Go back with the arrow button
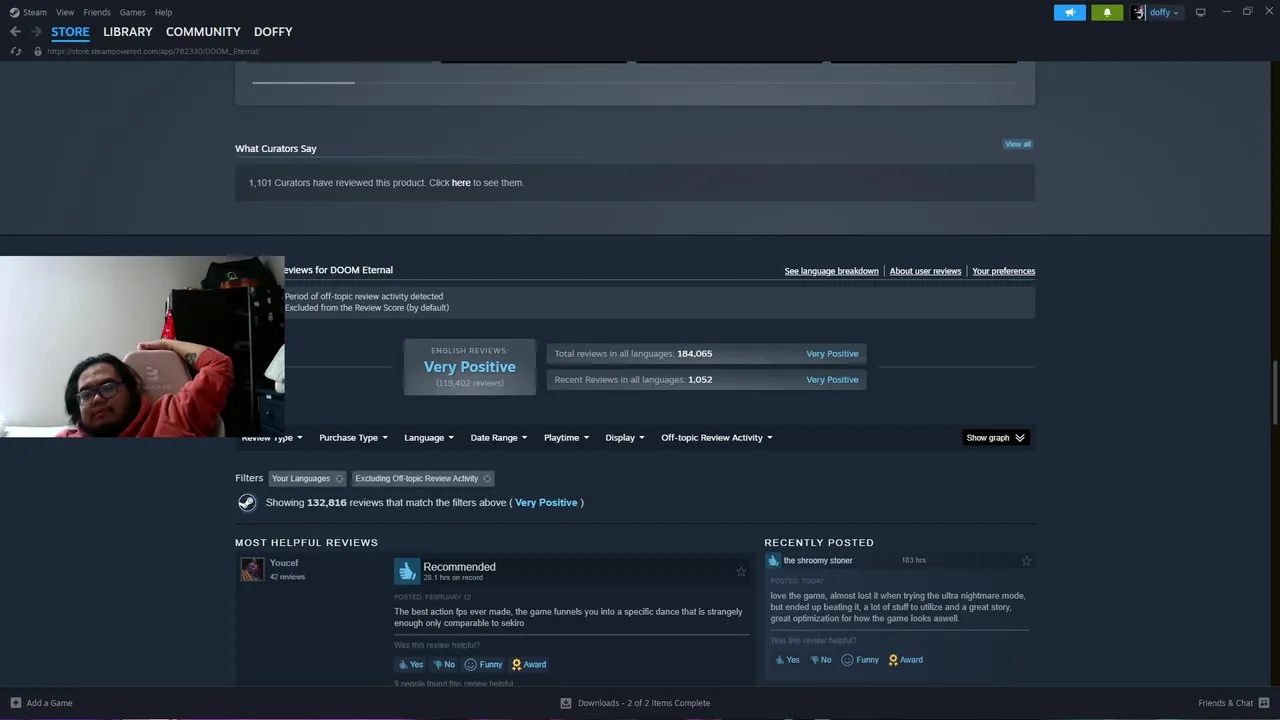This screenshot has width=1280, height=720. (15, 32)
